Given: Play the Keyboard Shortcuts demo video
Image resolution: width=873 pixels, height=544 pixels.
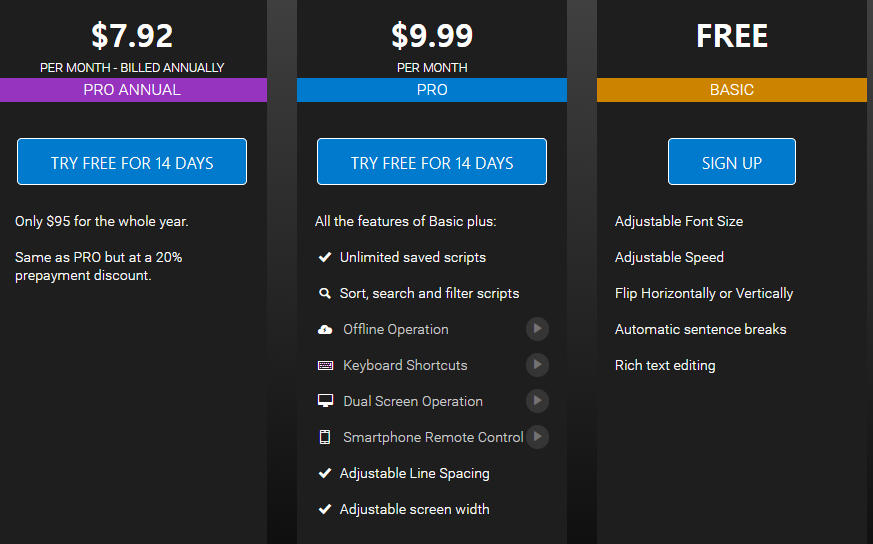Looking at the screenshot, I should (x=537, y=365).
